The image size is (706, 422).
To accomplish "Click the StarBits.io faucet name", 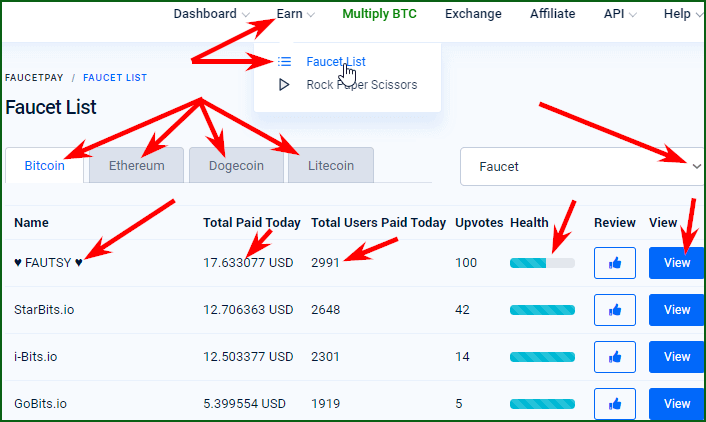I will tap(44, 310).
